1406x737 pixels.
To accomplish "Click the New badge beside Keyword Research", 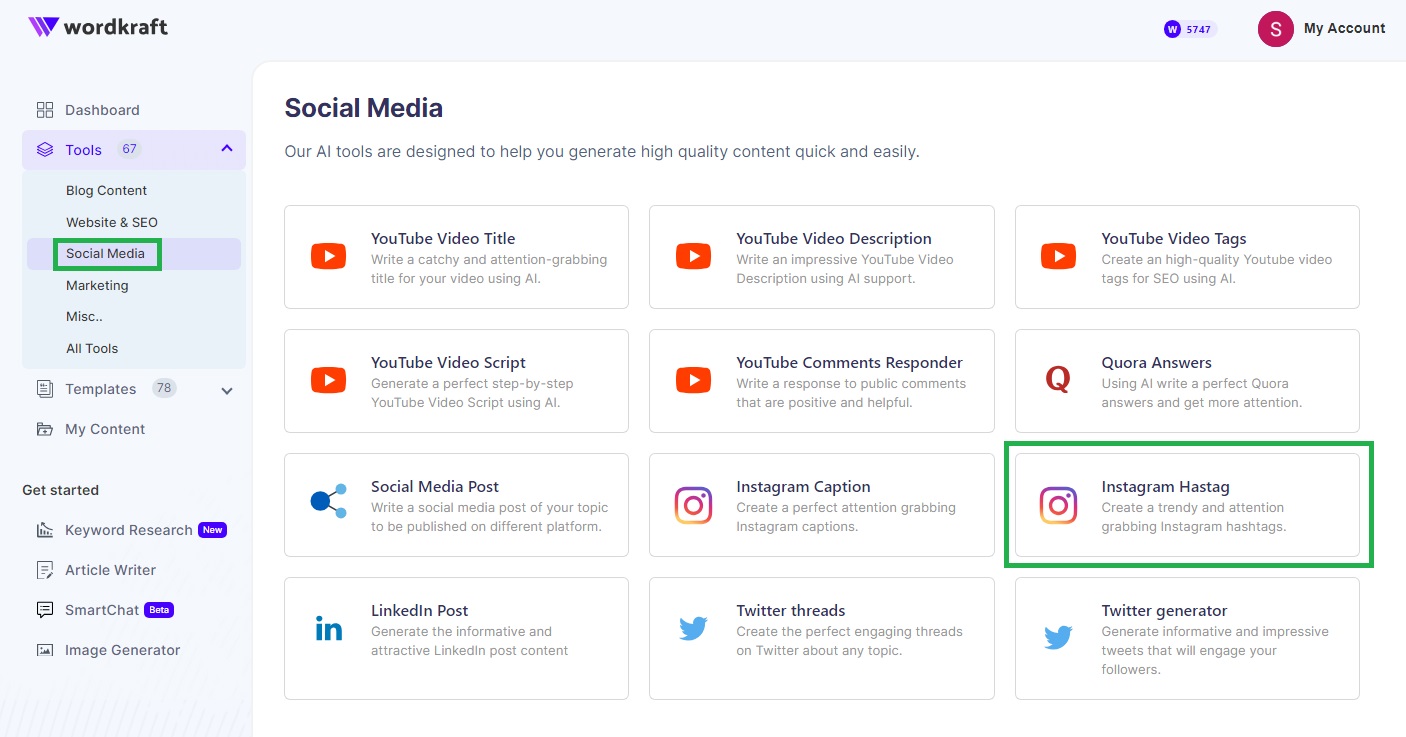I will (x=212, y=530).
